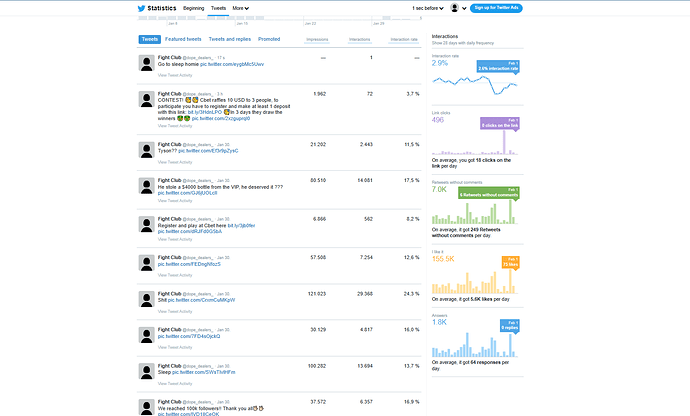Click the 496 link clicks total
The width and height of the screenshot is (690, 416).
(x=438, y=120)
